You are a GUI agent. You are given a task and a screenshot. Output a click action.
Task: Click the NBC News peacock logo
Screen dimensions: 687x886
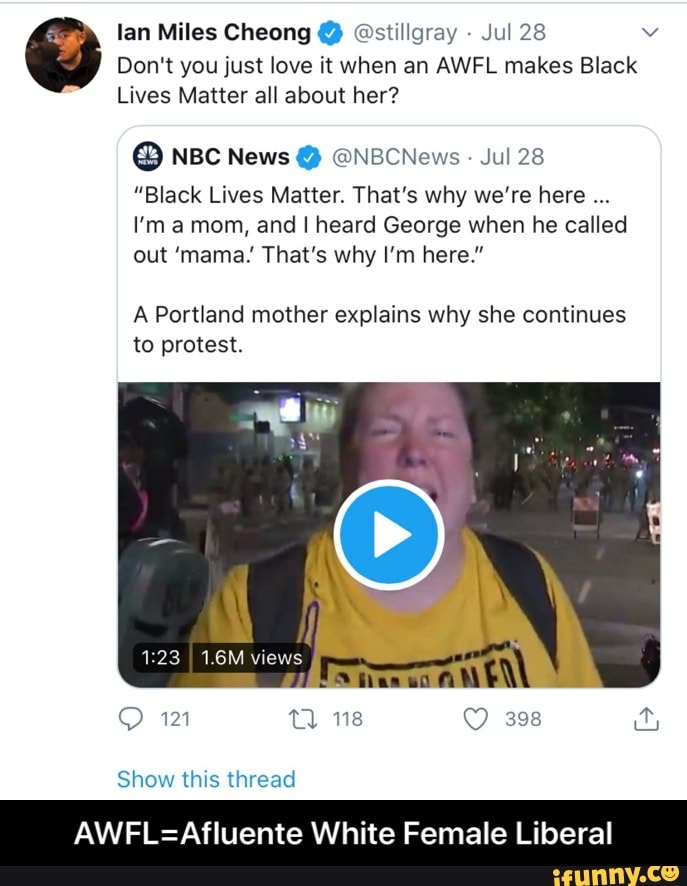coord(147,157)
